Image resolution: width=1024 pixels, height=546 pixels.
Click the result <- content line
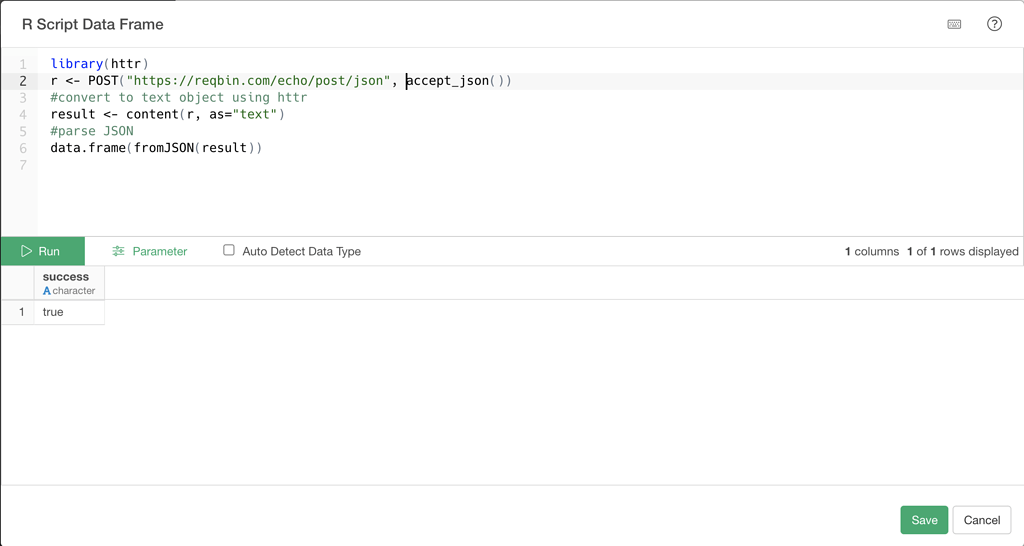tap(168, 115)
